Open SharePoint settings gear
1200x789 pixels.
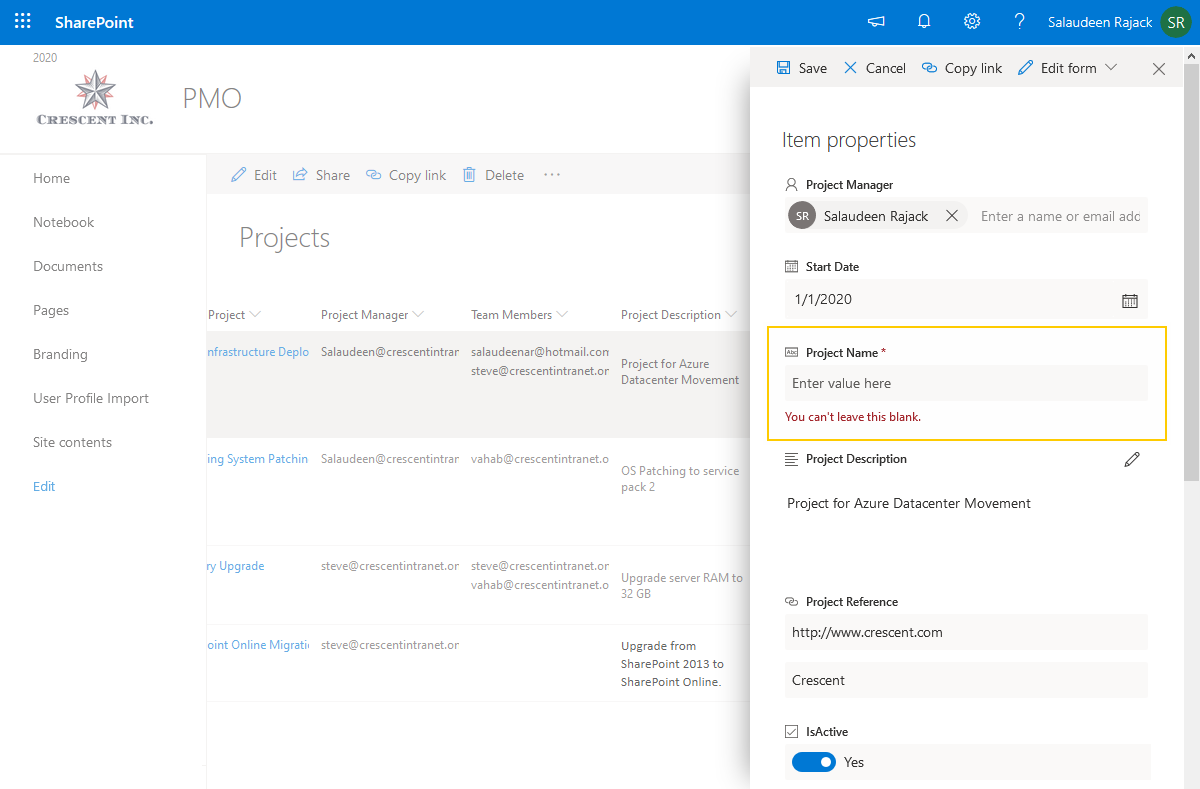pos(971,21)
